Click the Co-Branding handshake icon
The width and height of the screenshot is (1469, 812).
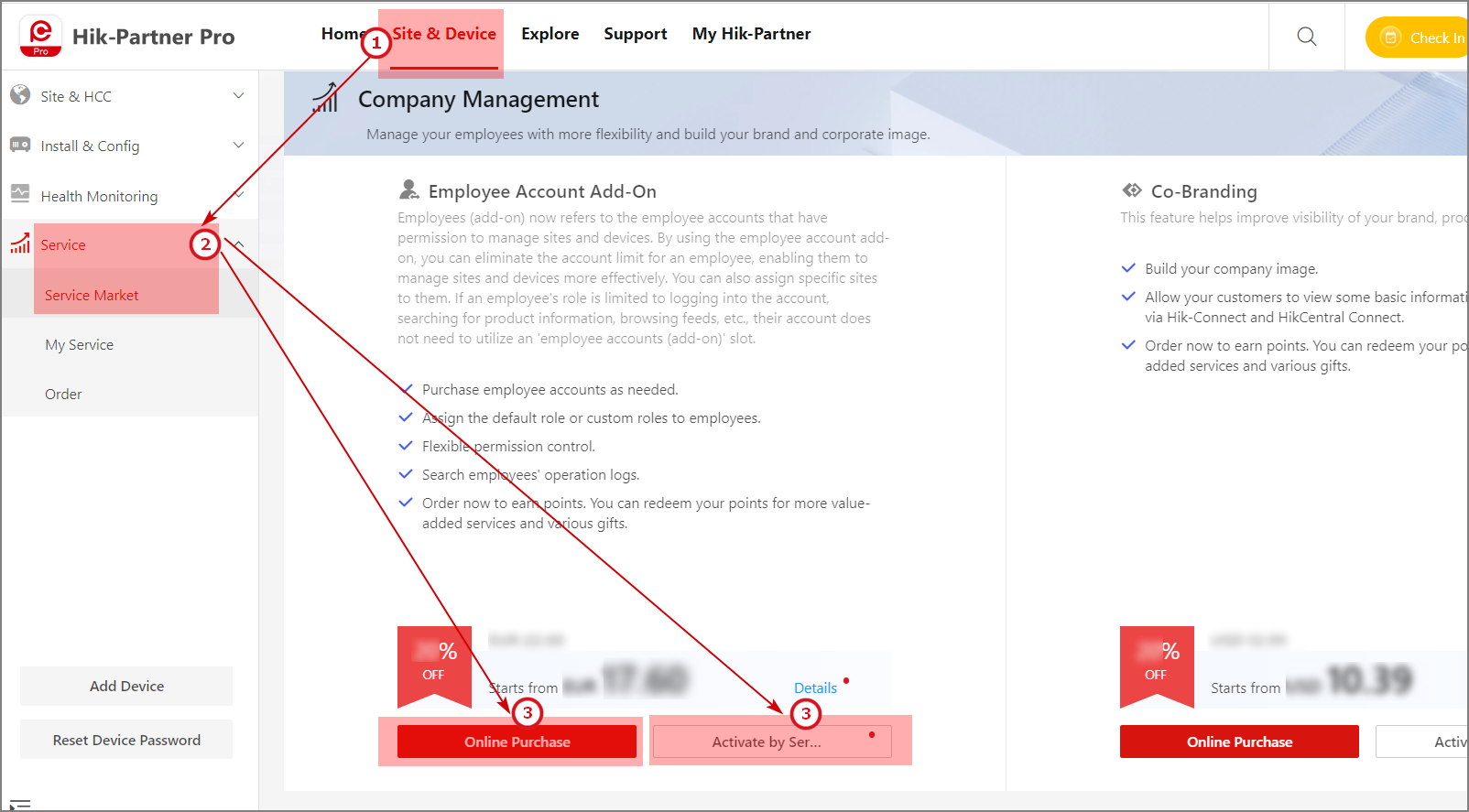pyautogui.click(x=1132, y=190)
